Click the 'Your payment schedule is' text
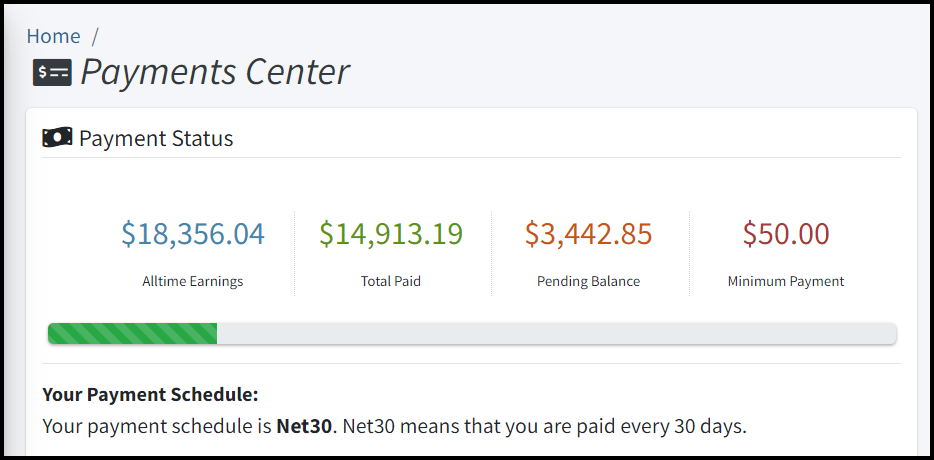The image size is (934, 460). [x=157, y=427]
